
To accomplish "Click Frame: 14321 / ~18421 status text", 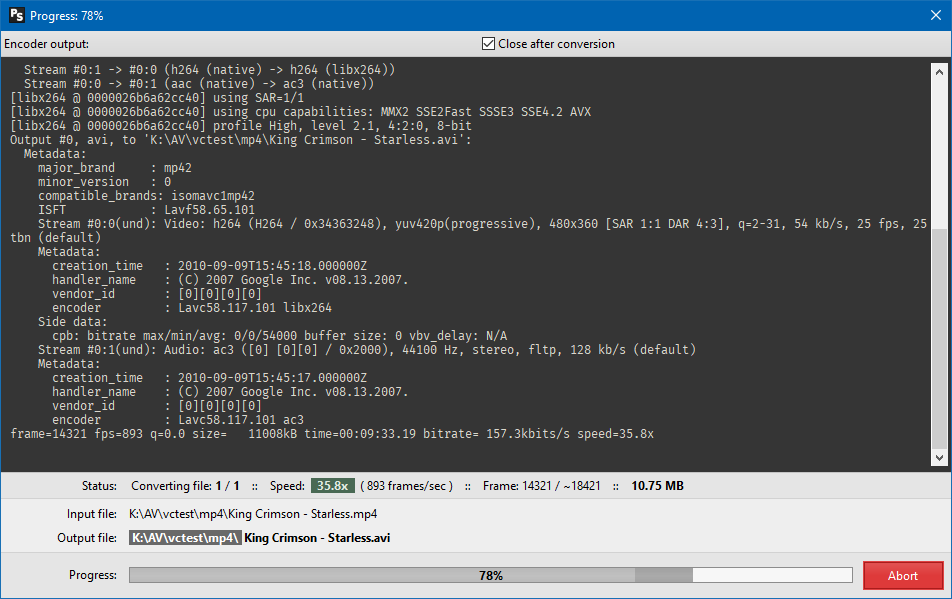I will (542, 486).
